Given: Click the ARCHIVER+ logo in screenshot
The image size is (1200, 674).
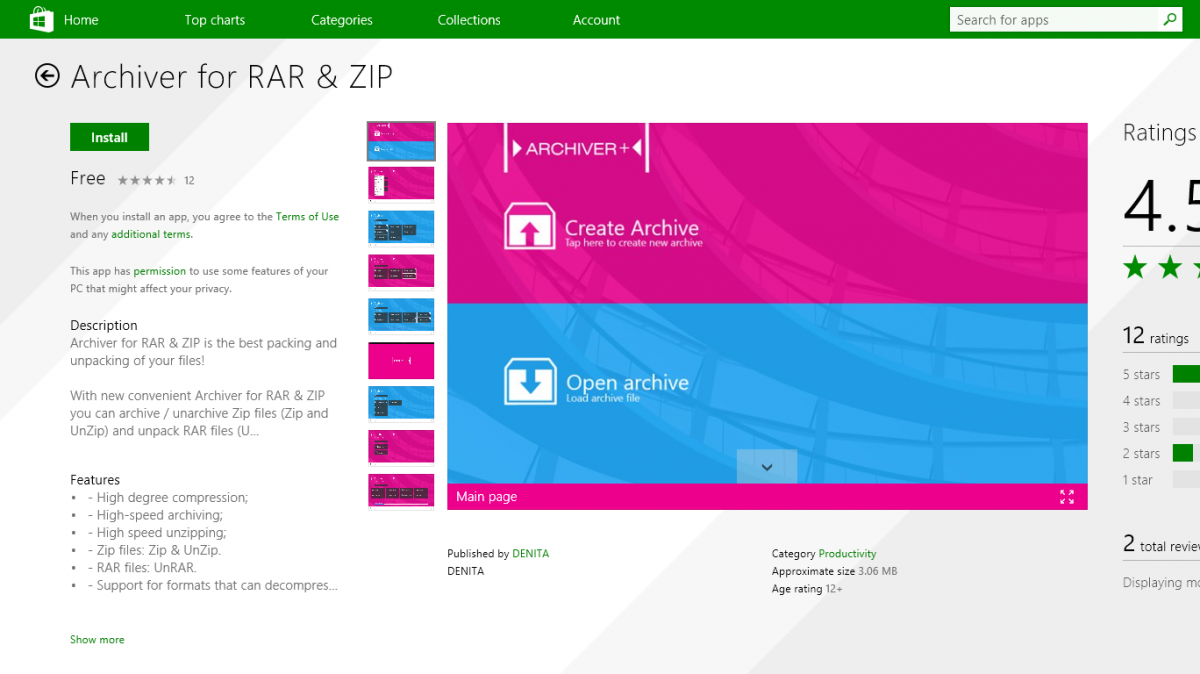Looking at the screenshot, I should click(x=576, y=148).
